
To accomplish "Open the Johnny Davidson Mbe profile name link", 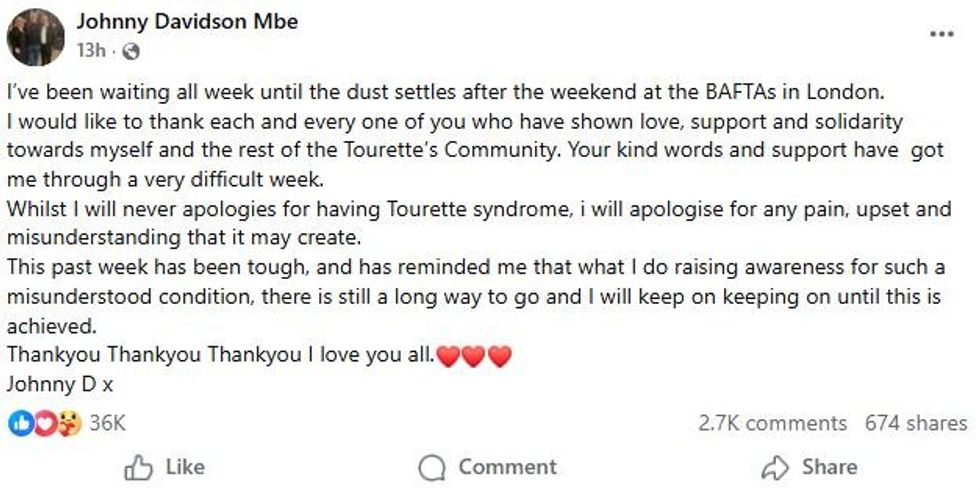I will click(x=187, y=22).
